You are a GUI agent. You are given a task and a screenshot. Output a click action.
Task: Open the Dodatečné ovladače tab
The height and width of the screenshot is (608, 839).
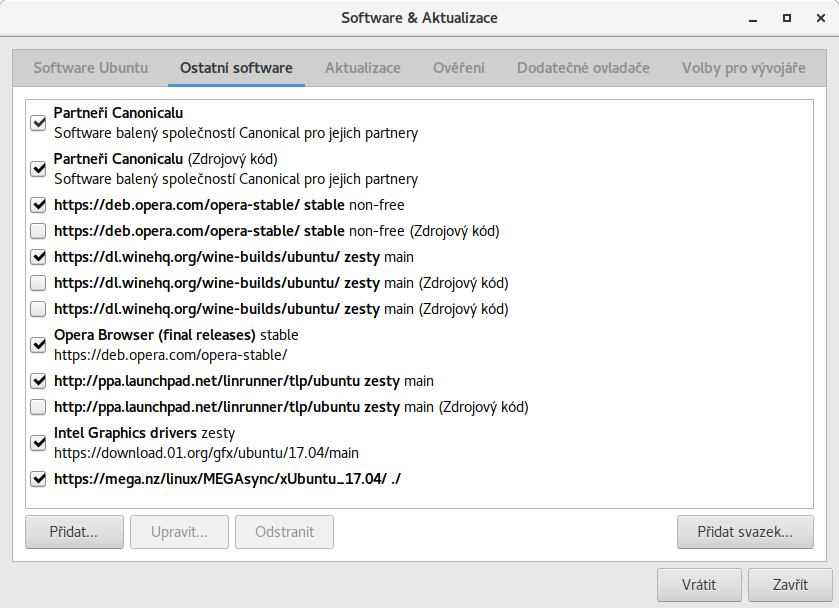point(583,68)
